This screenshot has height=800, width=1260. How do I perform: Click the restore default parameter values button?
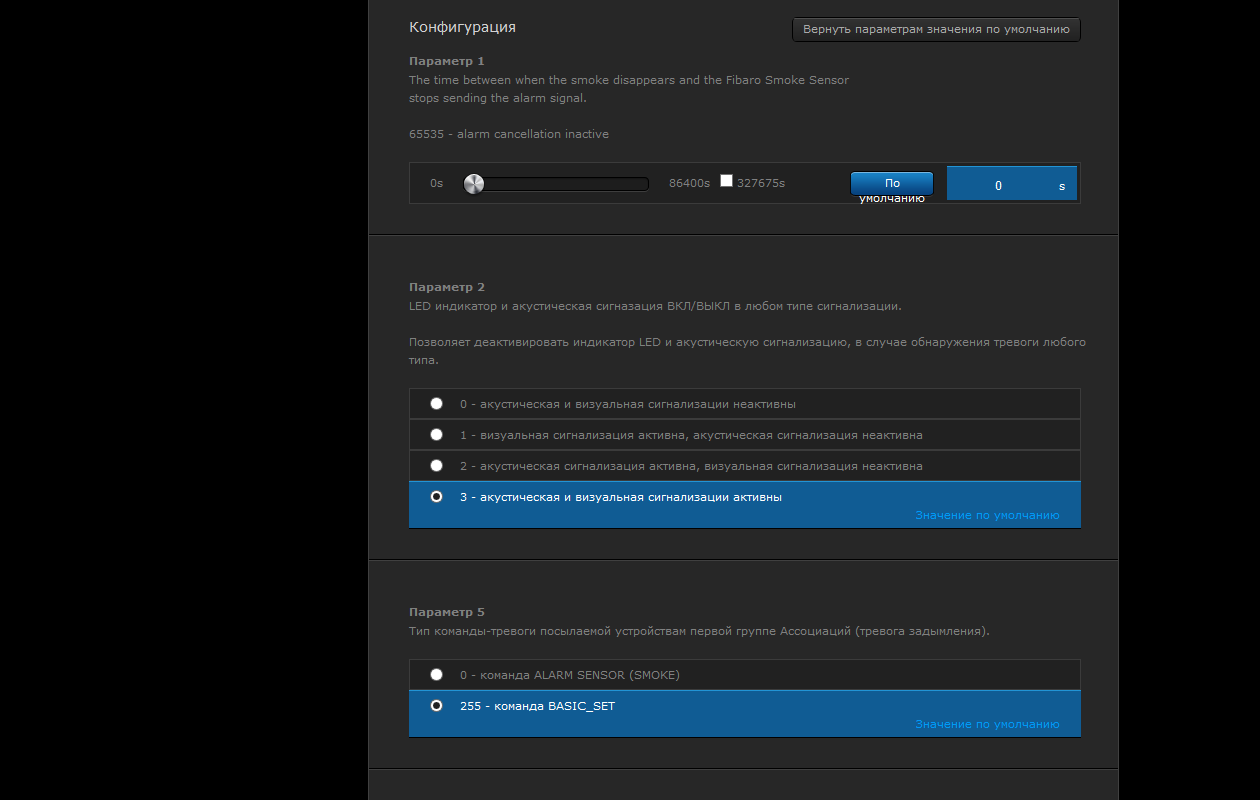point(936,29)
